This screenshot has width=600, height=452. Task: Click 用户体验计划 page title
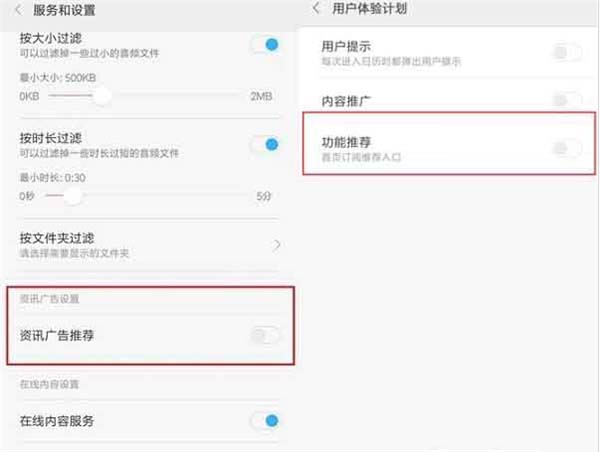pyautogui.click(x=369, y=8)
